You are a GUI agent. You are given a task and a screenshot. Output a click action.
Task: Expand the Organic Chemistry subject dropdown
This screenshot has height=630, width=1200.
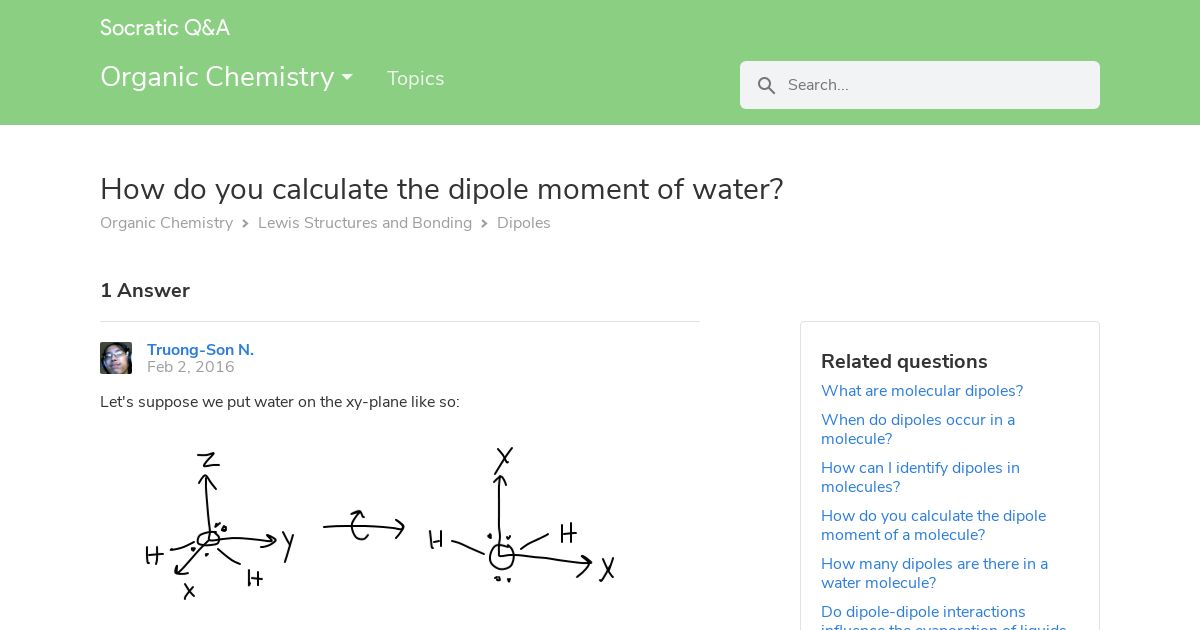tap(227, 77)
